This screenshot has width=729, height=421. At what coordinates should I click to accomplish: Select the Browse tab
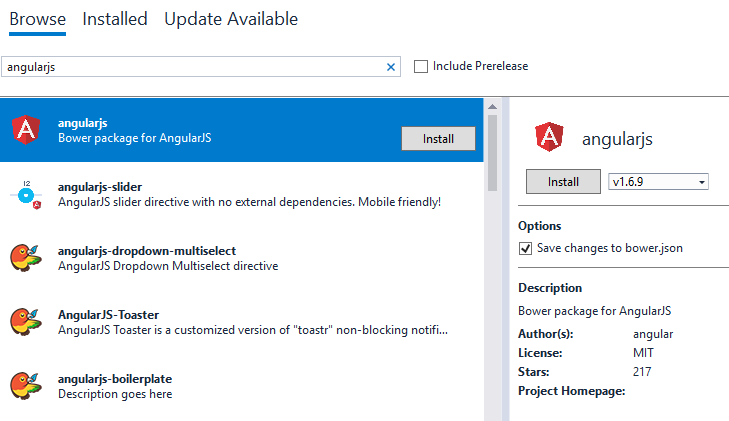(x=38, y=19)
